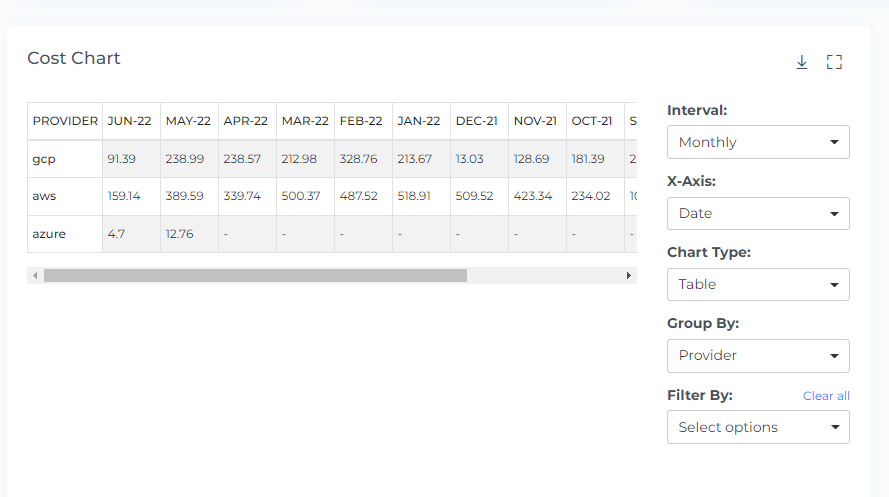
Task: Click the JUN-22 column header
Action: 129,121
